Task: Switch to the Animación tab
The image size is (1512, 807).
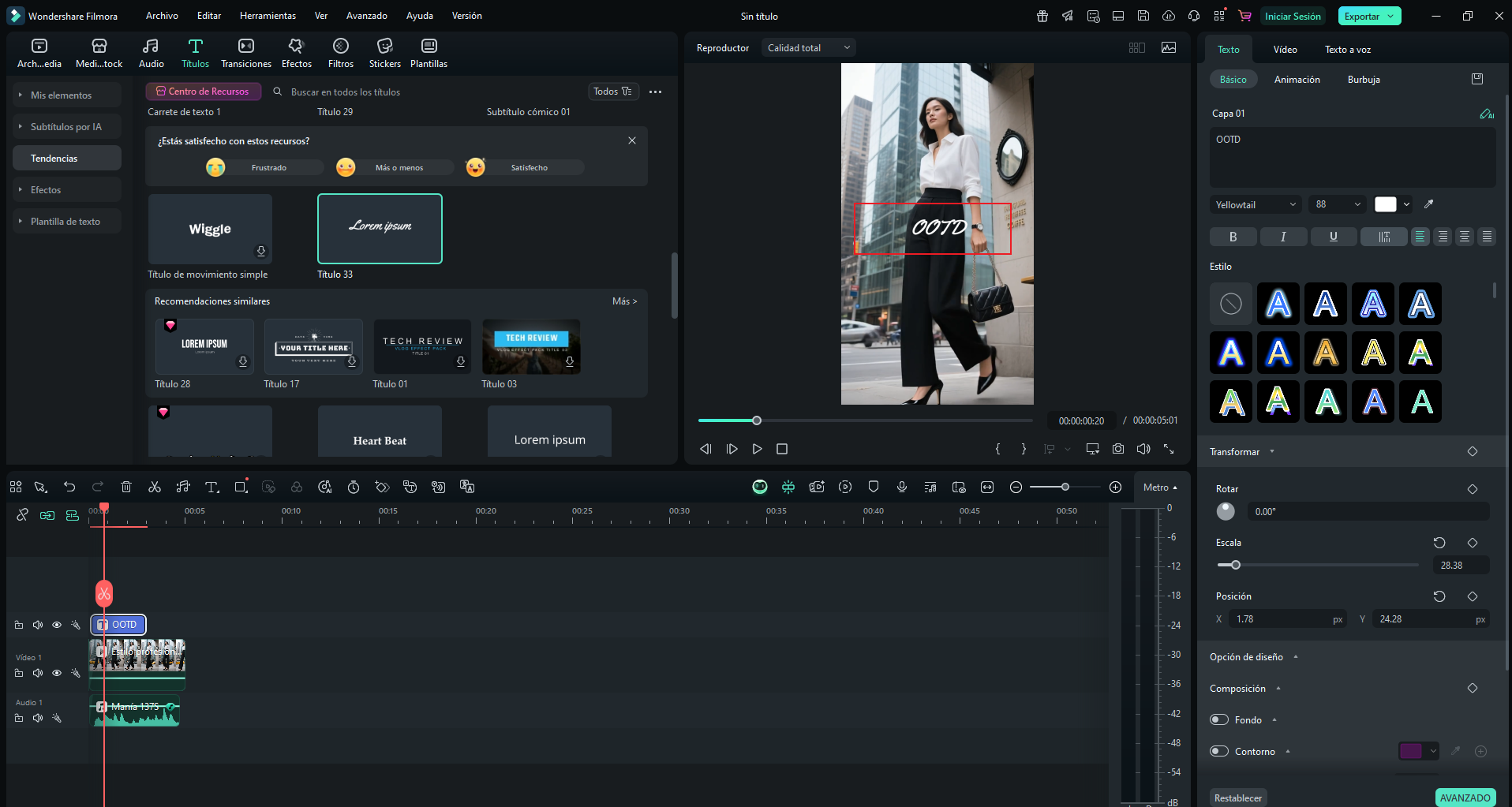Action: tap(1297, 80)
